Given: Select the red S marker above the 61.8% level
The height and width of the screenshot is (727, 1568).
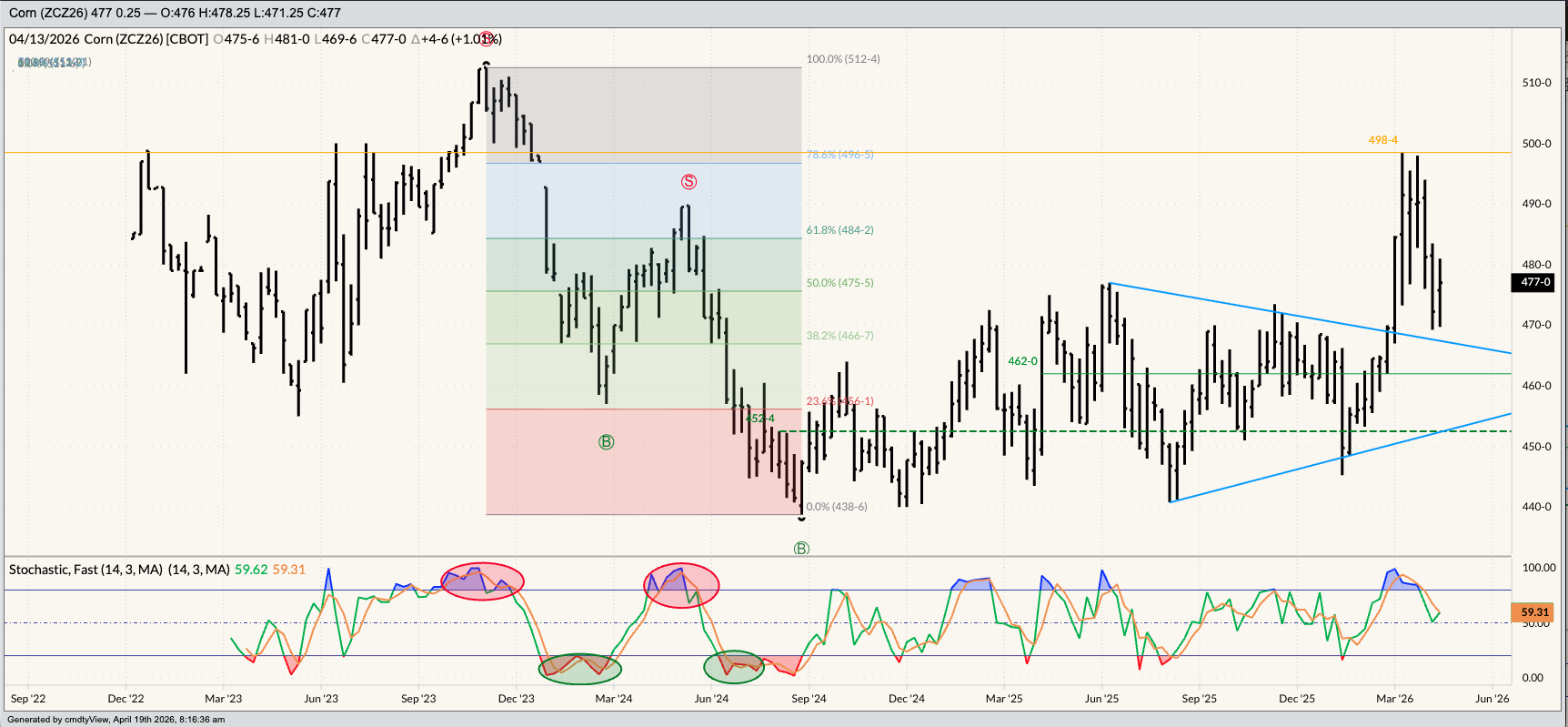Looking at the screenshot, I should tap(689, 182).
